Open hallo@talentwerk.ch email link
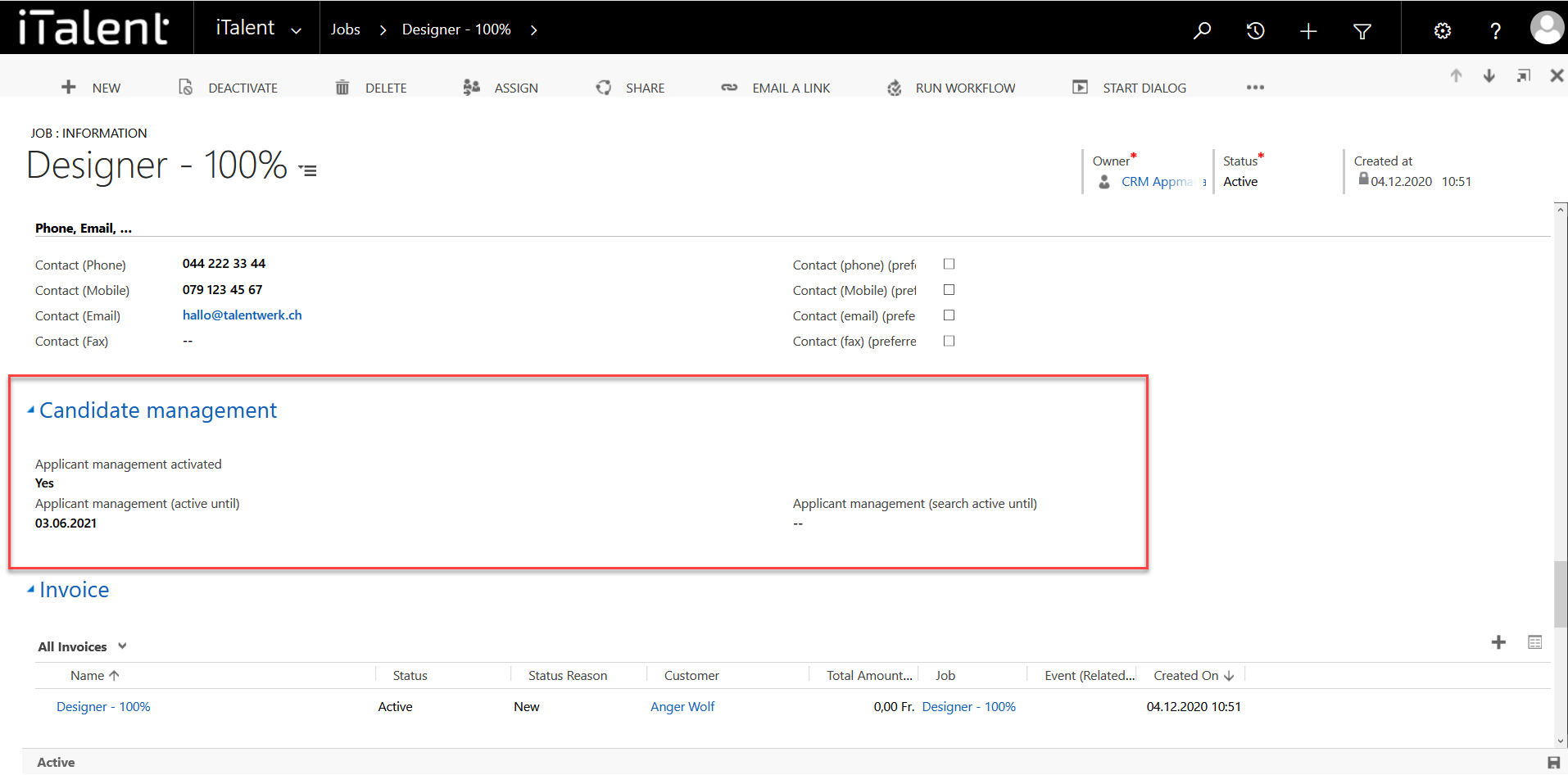The width and height of the screenshot is (1568, 775). [242, 315]
